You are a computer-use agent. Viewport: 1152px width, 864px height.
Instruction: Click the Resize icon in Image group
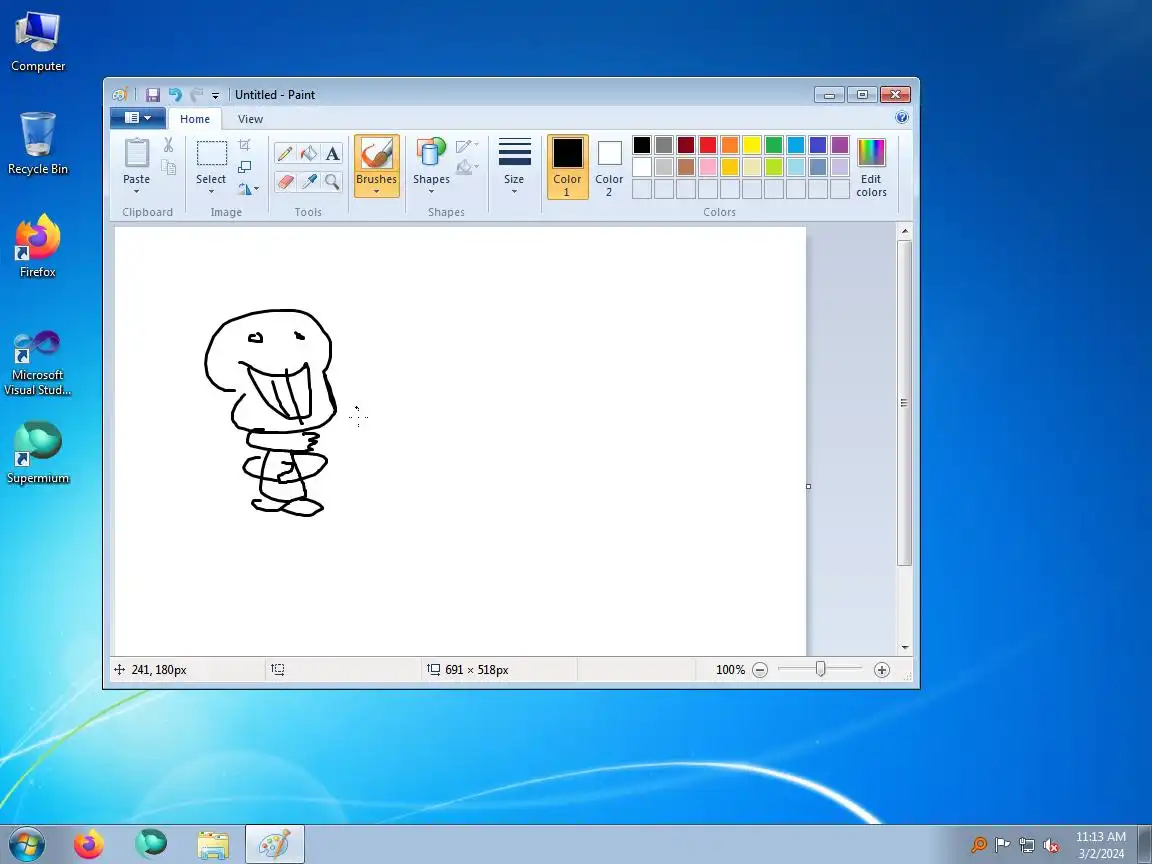[245, 167]
